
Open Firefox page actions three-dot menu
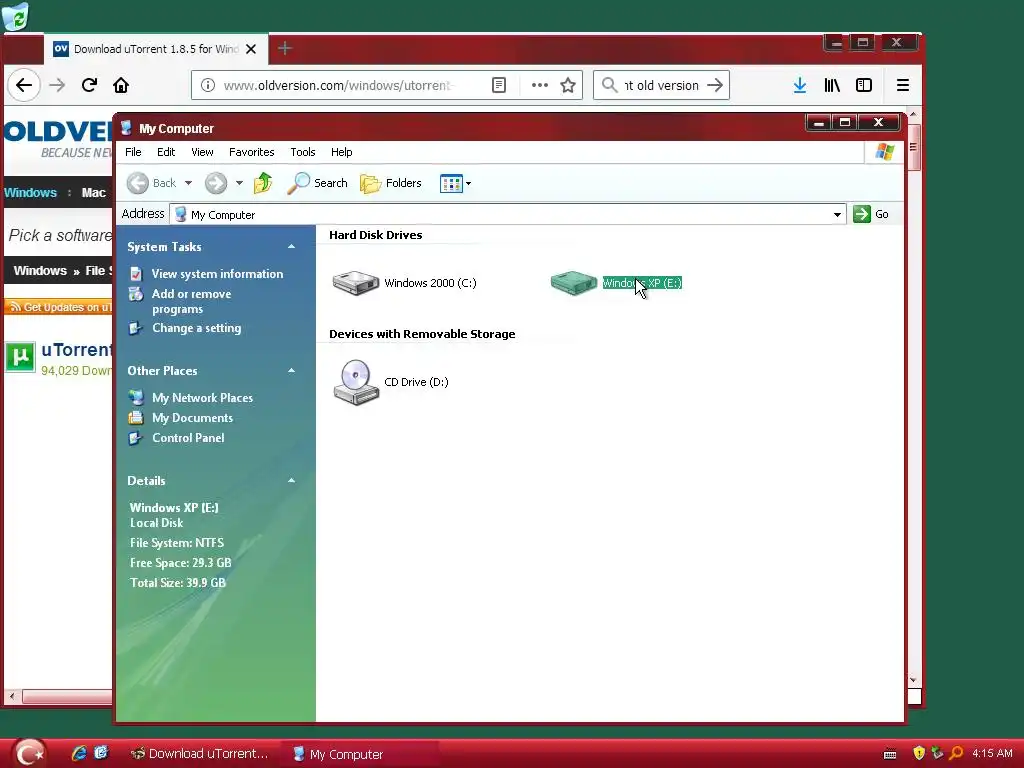[x=539, y=86]
